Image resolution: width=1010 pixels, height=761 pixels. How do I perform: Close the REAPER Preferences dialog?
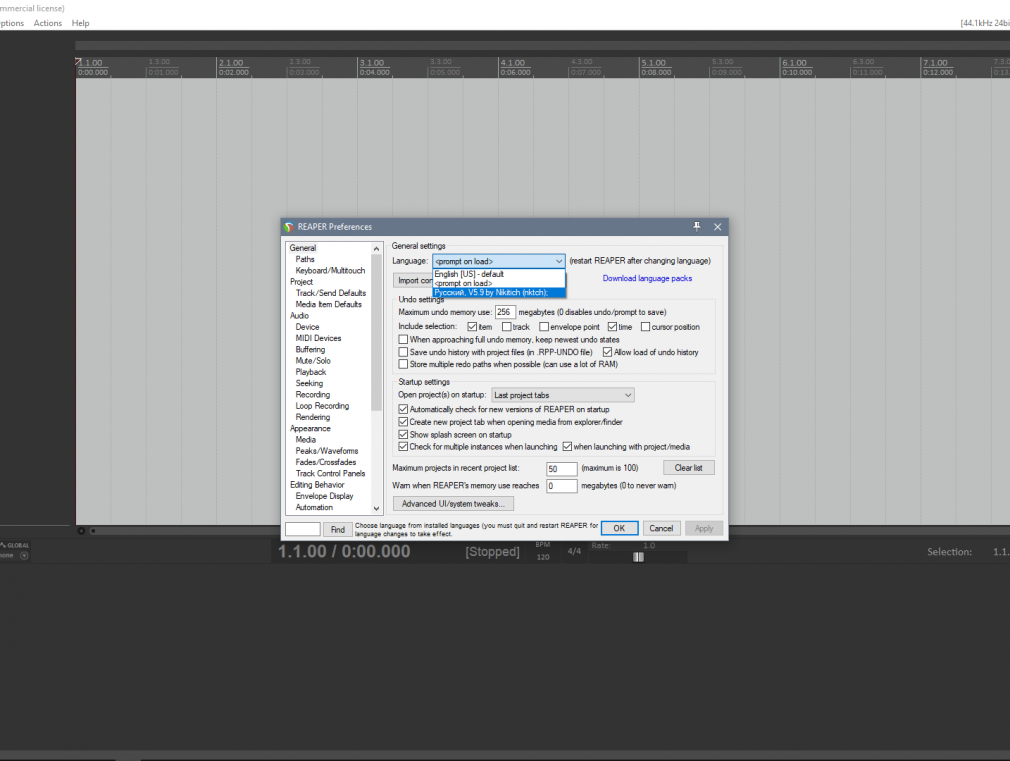(718, 227)
